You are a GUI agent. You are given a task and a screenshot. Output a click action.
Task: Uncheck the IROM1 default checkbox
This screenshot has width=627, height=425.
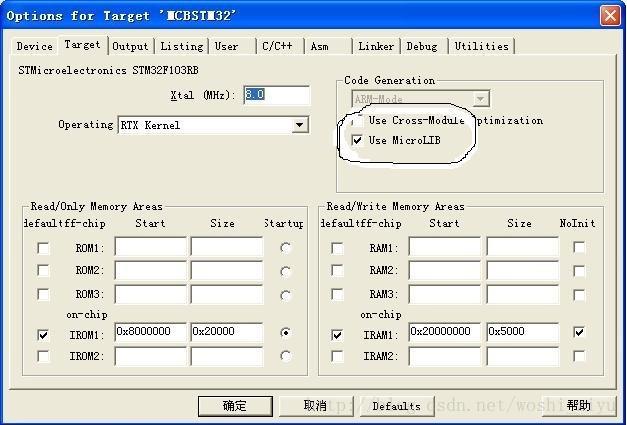click(43, 335)
